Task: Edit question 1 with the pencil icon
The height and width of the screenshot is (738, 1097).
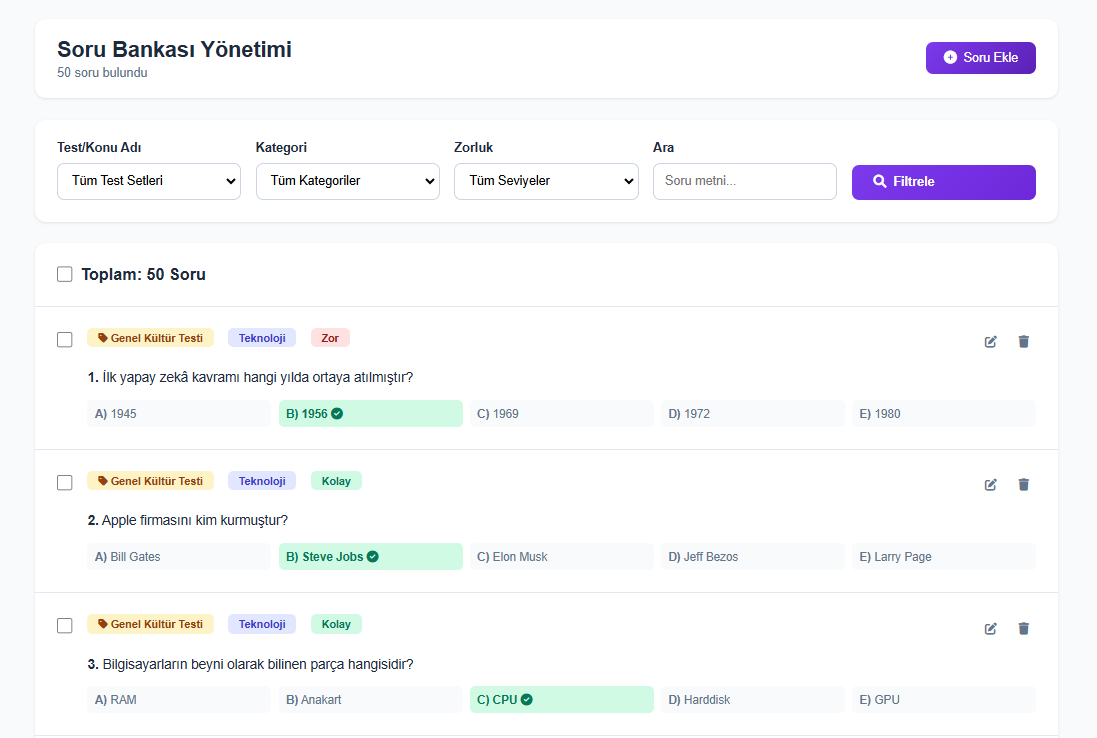Action: coord(991,341)
